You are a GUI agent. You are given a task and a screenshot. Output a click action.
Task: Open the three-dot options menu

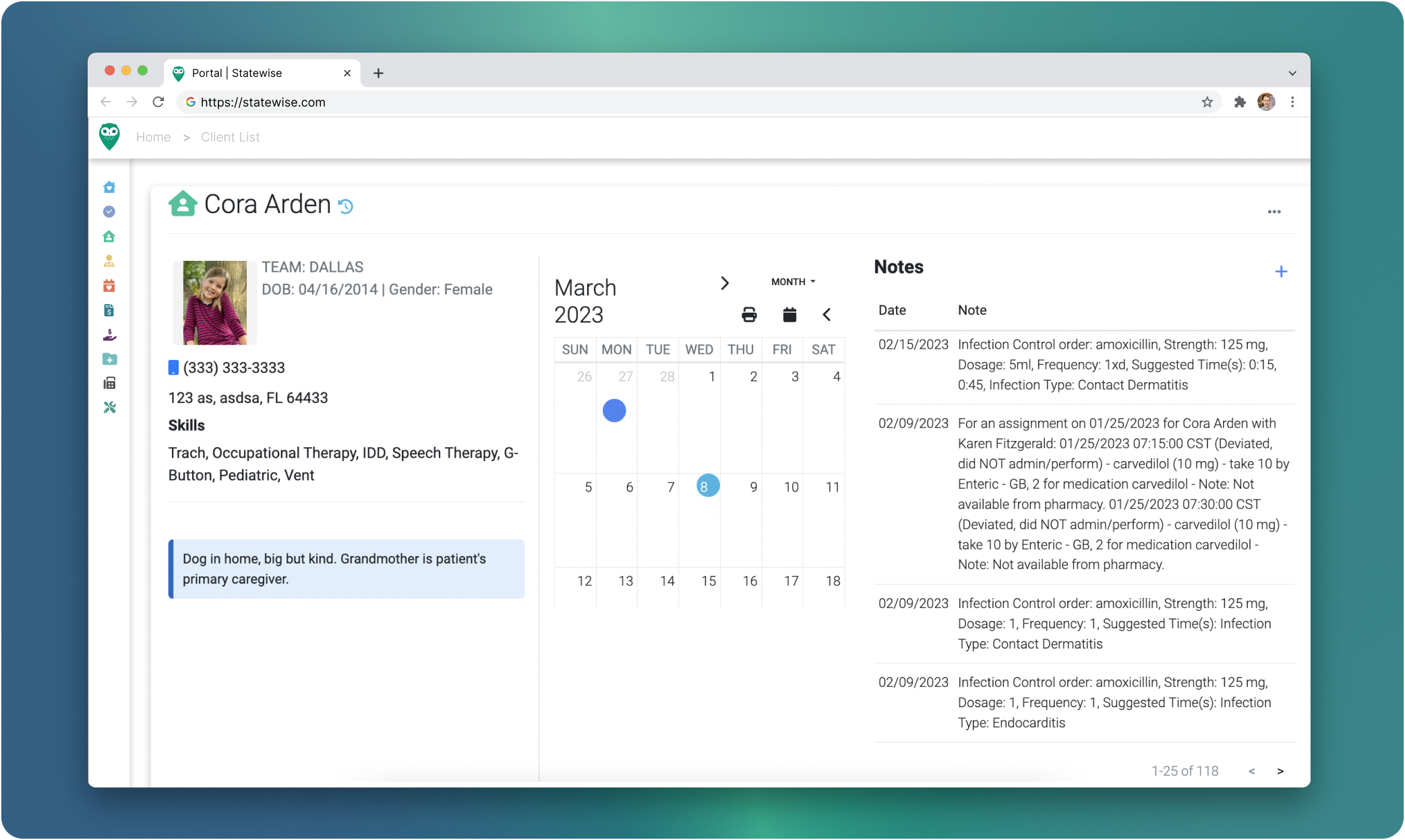(x=1274, y=212)
